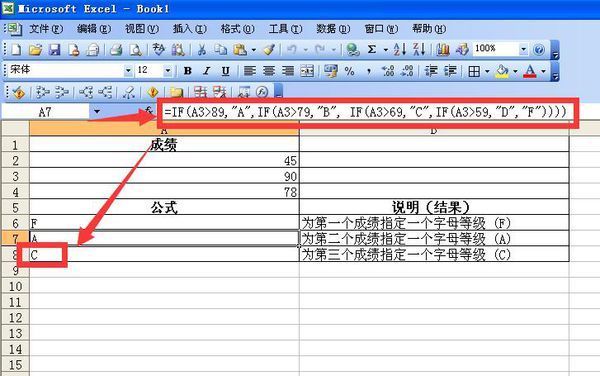Open the font name 宋体 dropdown
This screenshot has height=376, width=600.
coord(128,71)
